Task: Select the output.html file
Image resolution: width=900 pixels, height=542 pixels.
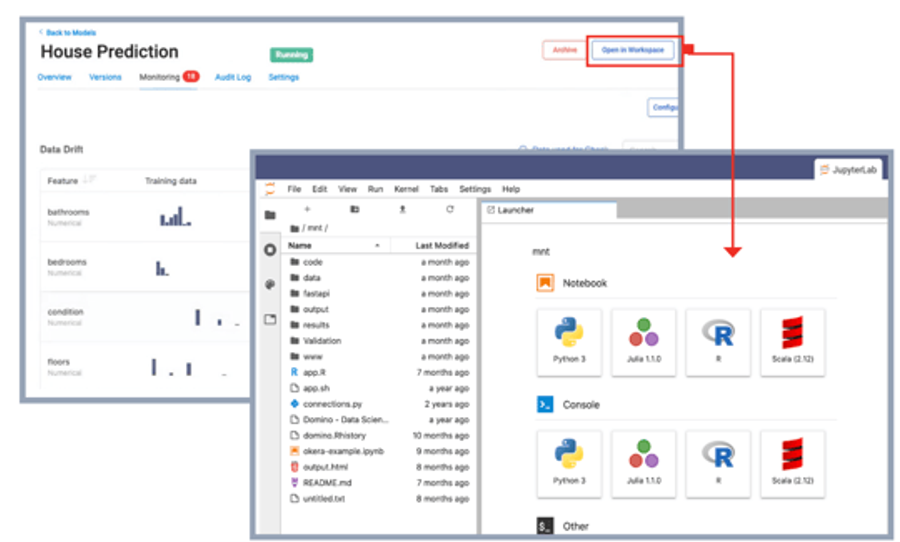Action: pyautogui.click(x=379, y=467)
